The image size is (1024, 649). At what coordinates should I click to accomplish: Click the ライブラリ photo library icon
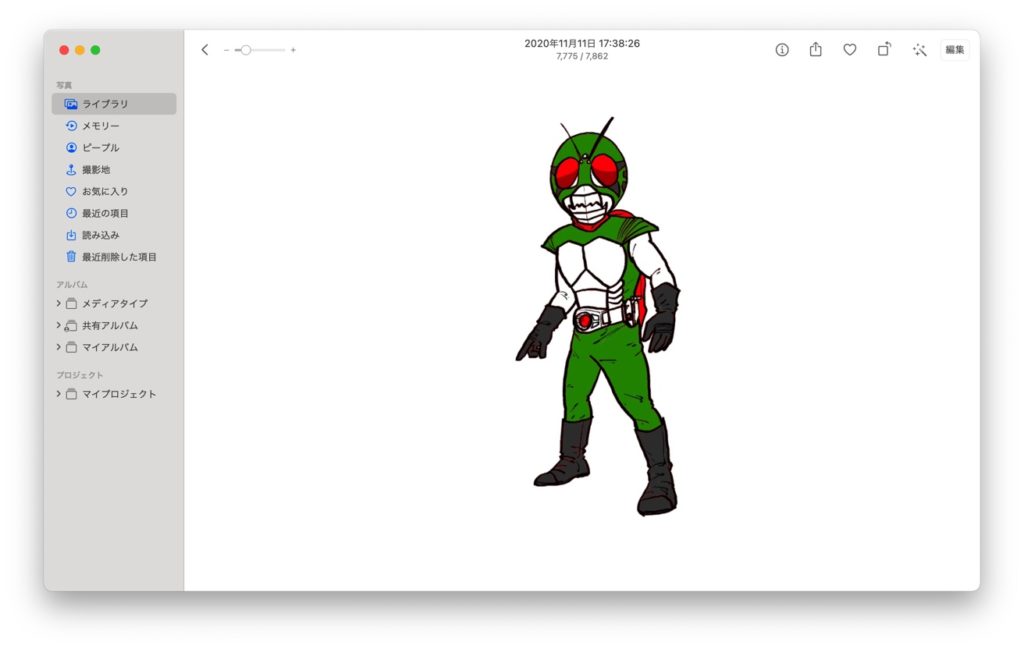pyautogui.click(x=71, y=104)
